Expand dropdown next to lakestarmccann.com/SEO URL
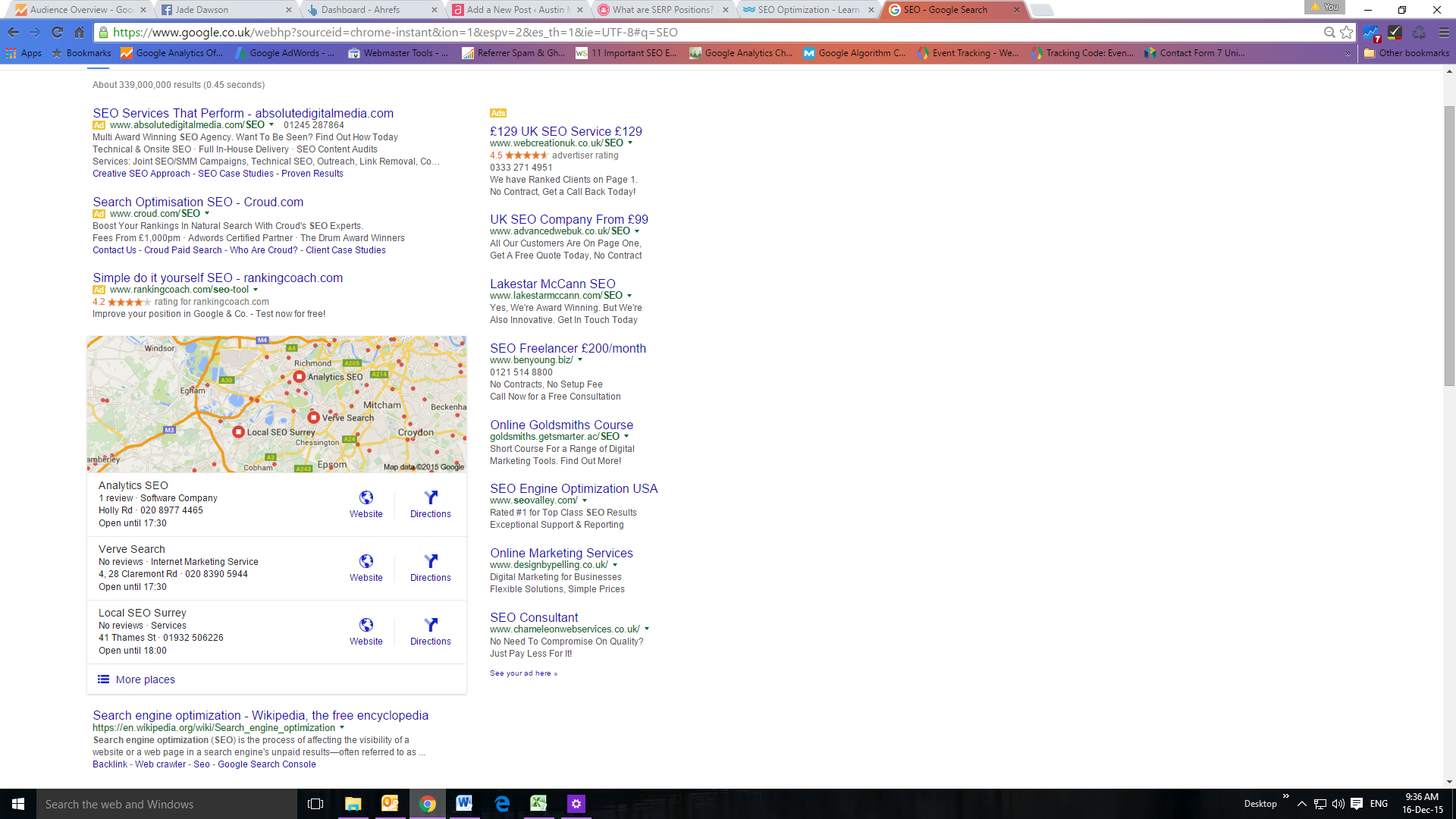 coord(629,296)
